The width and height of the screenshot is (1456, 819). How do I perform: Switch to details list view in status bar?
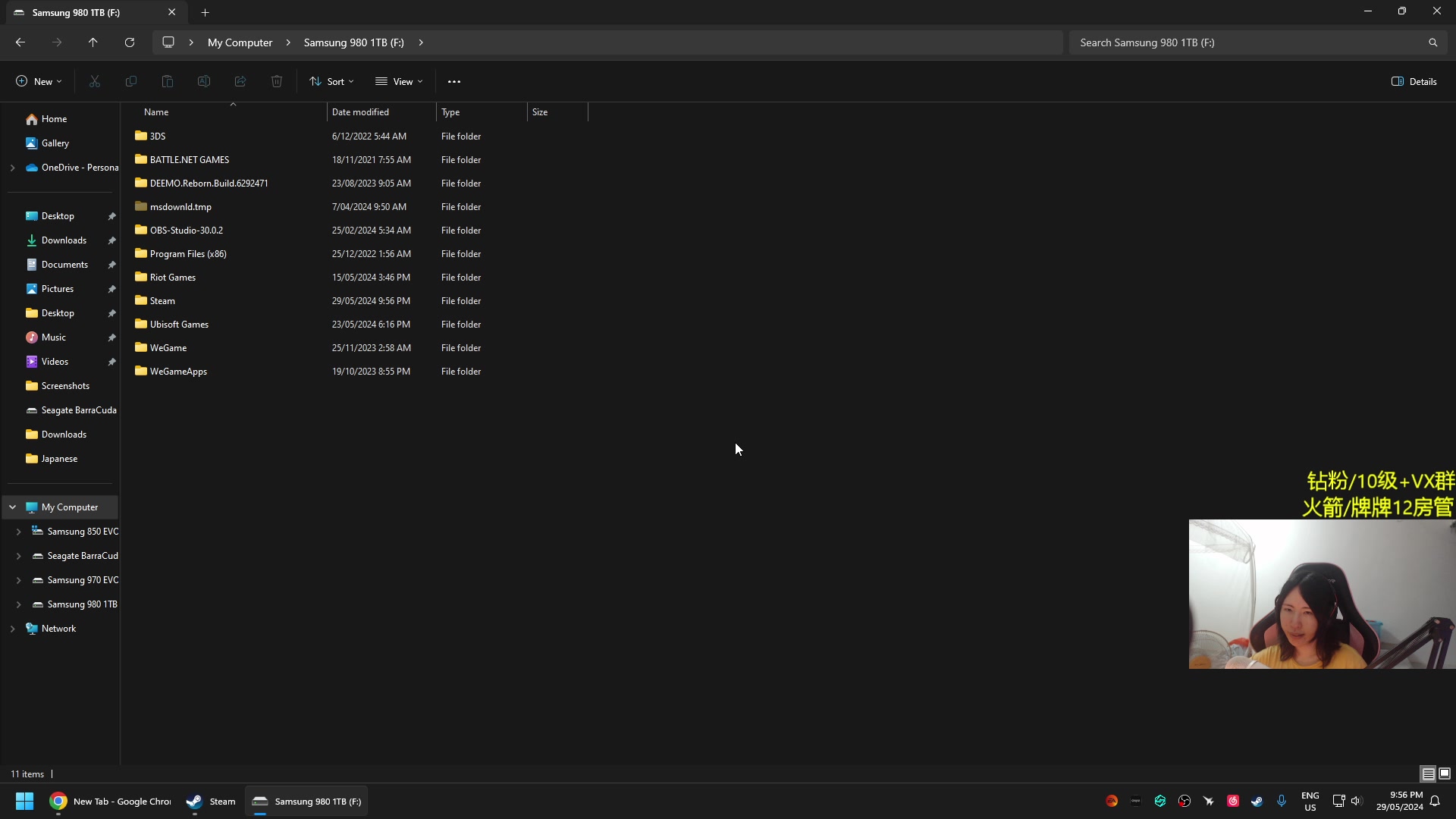click(1428, 773)
